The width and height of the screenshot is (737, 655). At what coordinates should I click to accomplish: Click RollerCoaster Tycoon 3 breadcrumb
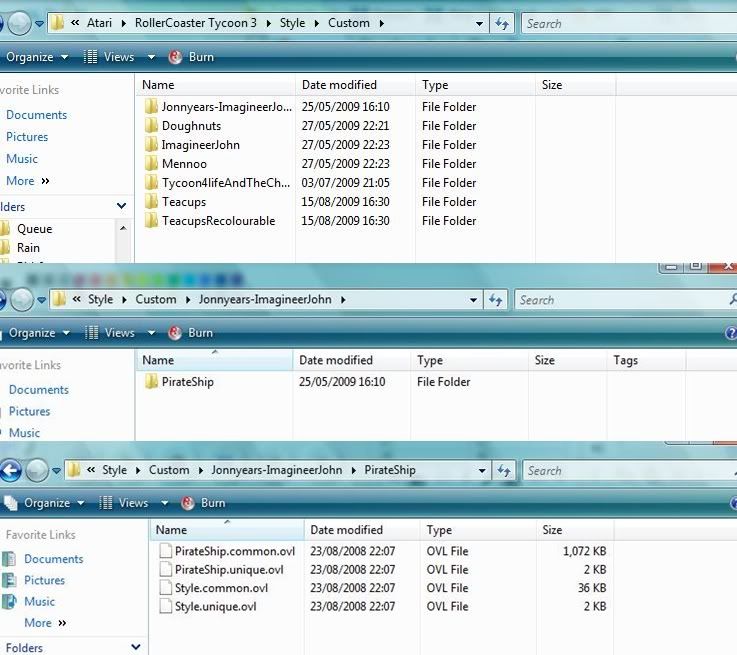196,23
